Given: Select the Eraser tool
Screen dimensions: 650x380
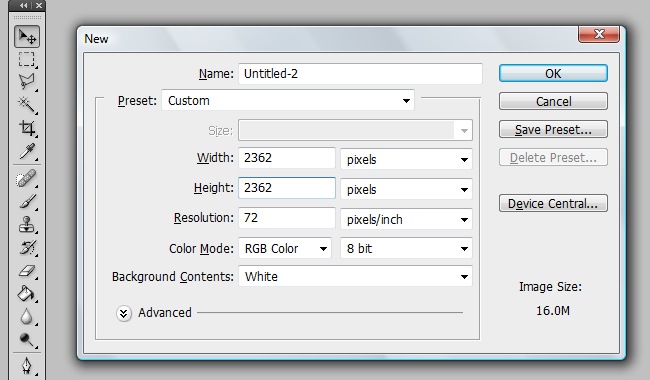Looking at the screenshot, I should pos(27,271).
